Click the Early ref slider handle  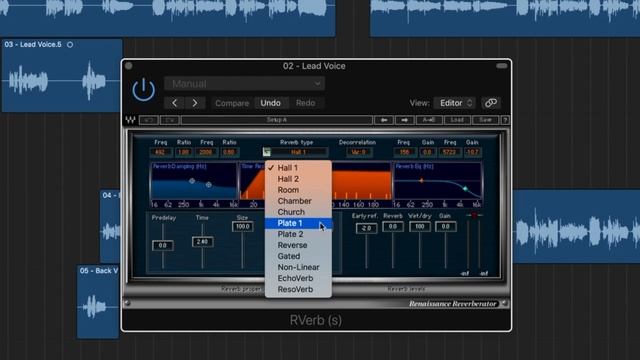(x=366, y=229)
